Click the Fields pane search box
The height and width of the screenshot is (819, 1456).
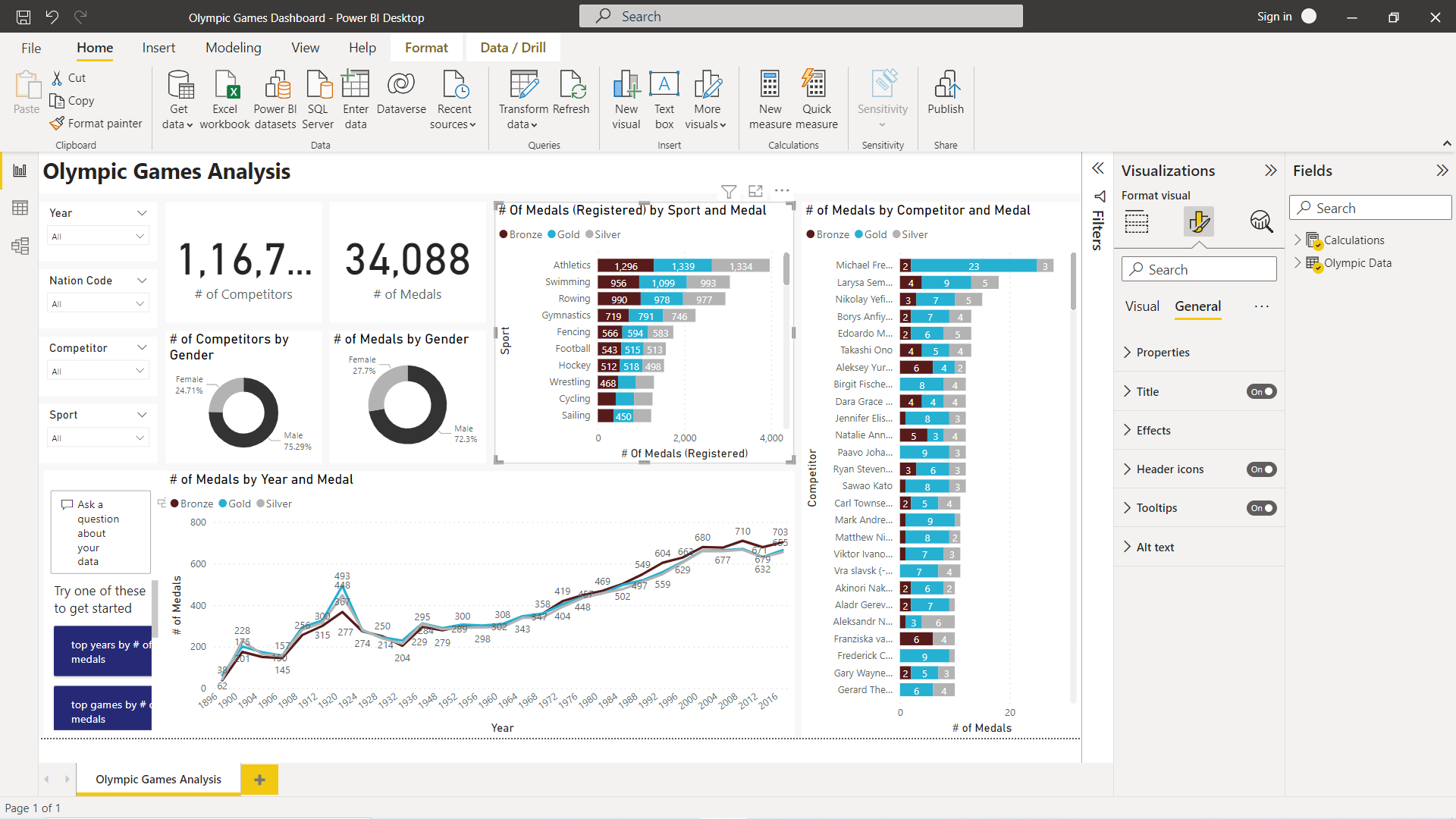point(1370,209)
